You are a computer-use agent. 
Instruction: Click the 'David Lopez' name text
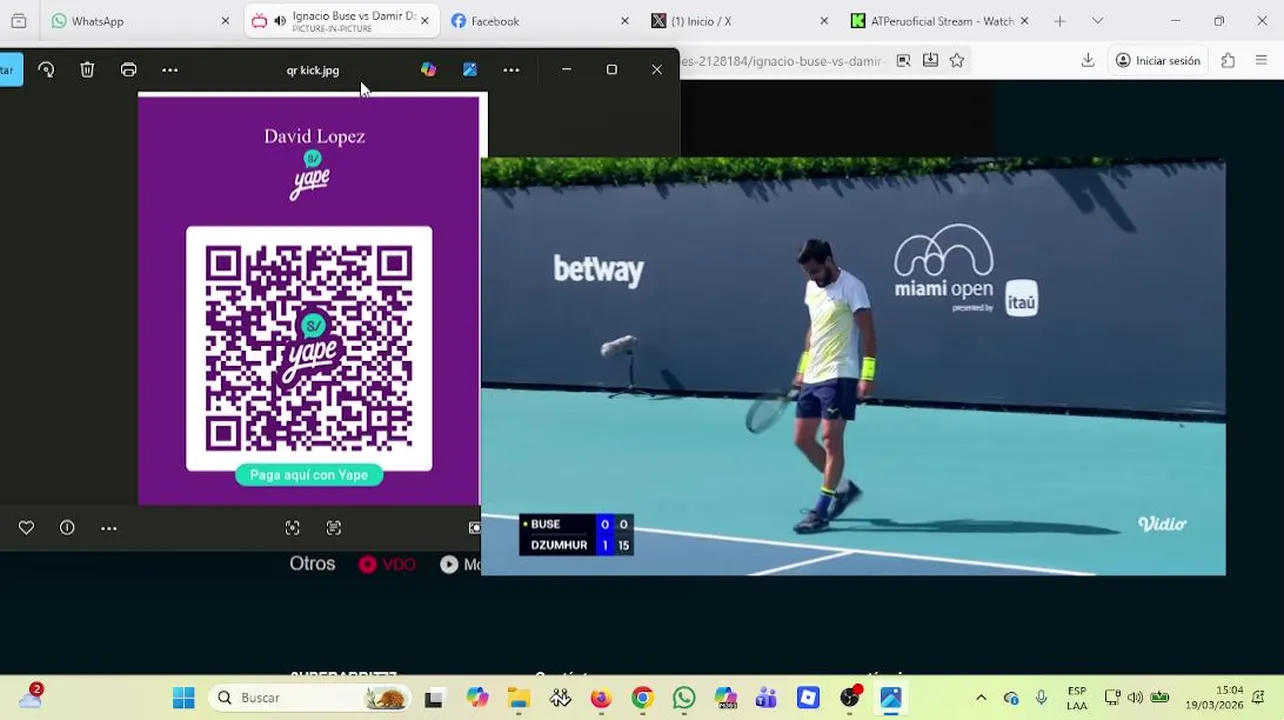314,137
